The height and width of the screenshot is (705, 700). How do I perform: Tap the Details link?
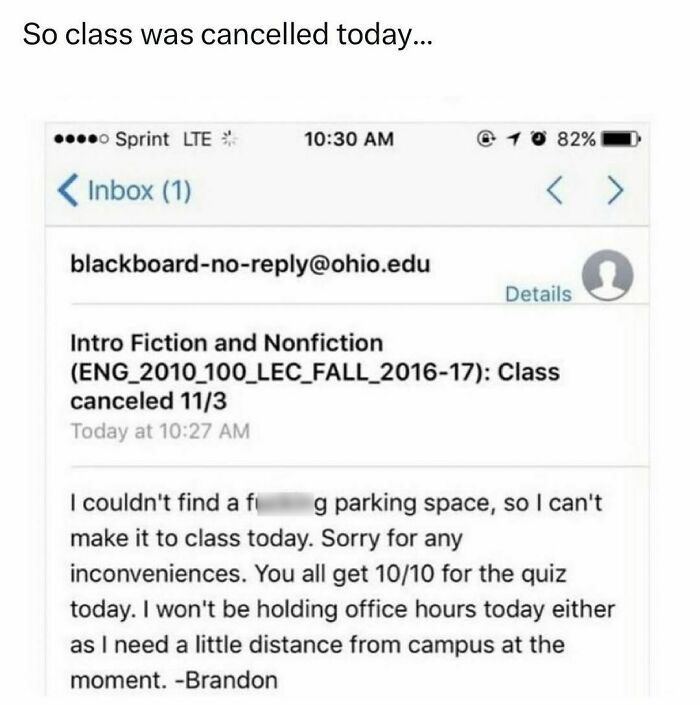pos(538,294)
